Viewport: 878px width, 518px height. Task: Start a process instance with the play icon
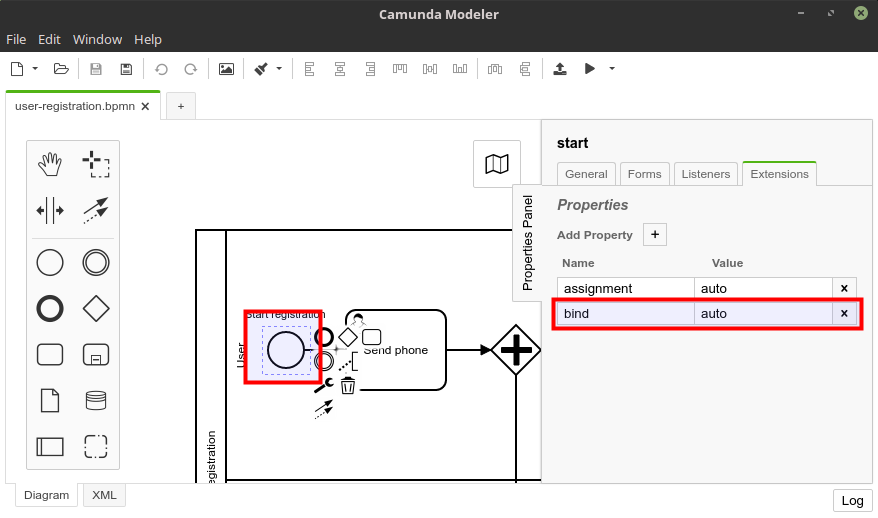click(590, 68)
